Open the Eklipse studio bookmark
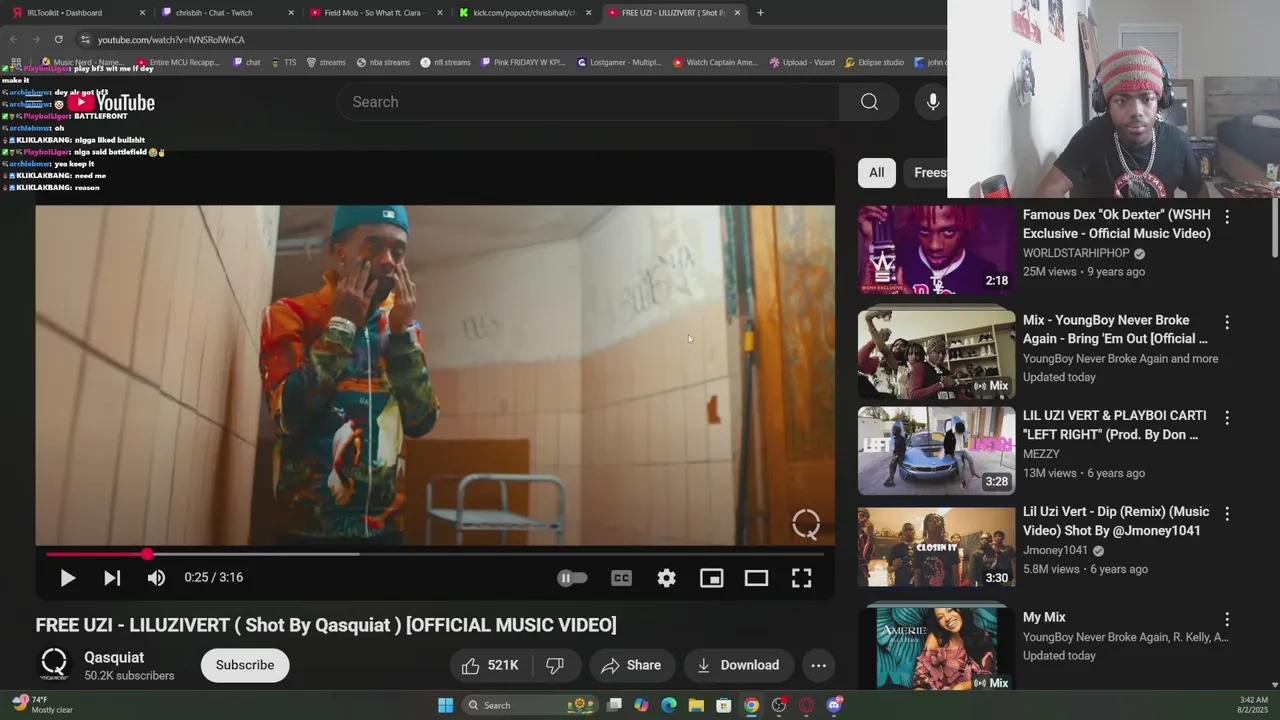 click(874, 62)
